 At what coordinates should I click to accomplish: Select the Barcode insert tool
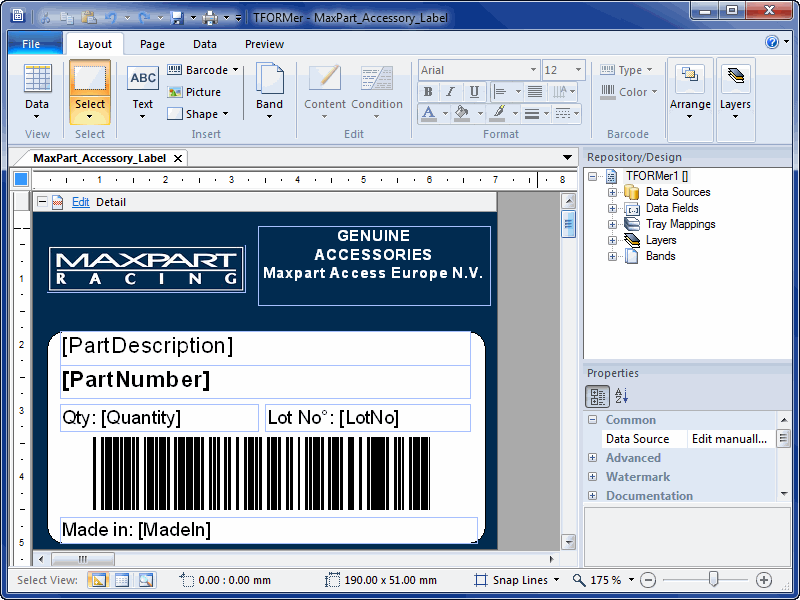pyautogui.click(x=198, y=70)
